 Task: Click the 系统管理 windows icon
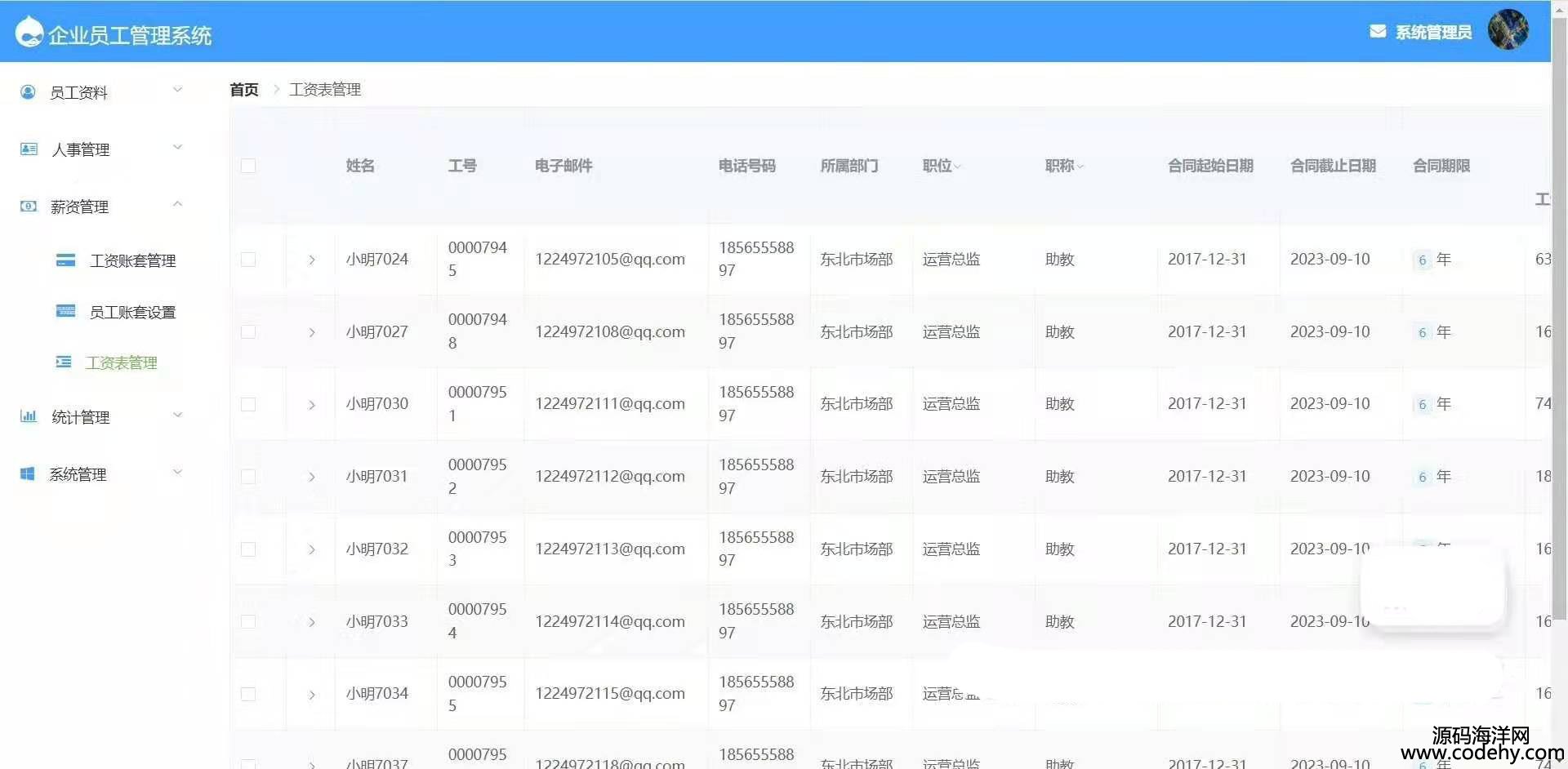click(28, 473)
